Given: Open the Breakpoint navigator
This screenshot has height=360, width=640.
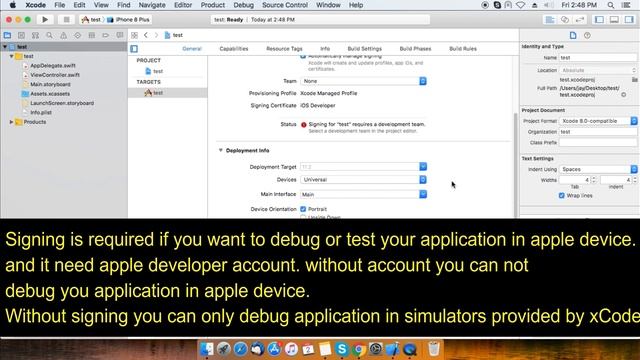Looking at the screenshot, I should tap(105, 36).
